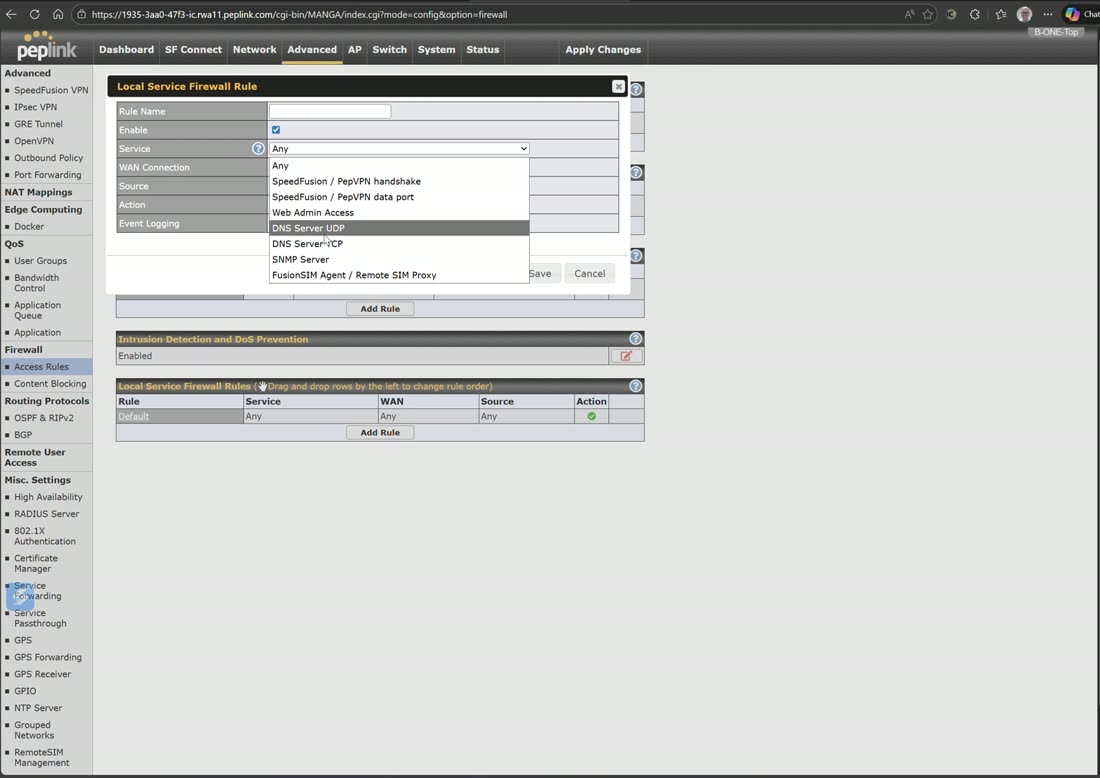Open SpeedFusion VPN in sidebar
The height and width of the screenshot is (778, 1100).
(x=51, y=90)
